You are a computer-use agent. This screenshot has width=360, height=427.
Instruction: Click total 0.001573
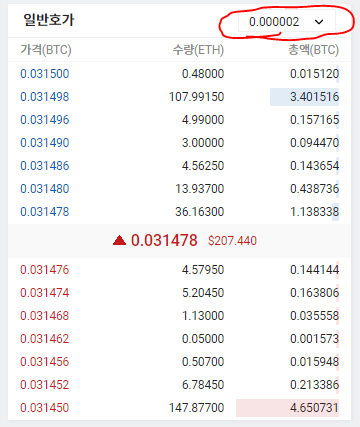(x=314, y=339)
